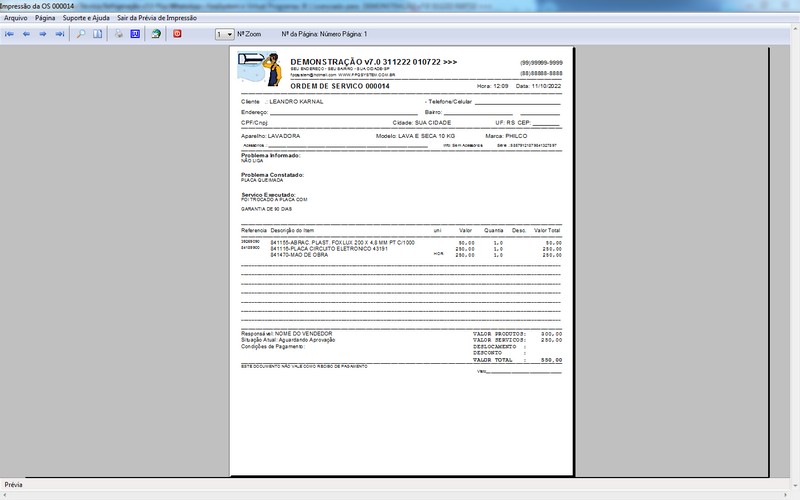800x500 pixels.
Task: Click the 'Valor Total' column header
Action: 547,231
